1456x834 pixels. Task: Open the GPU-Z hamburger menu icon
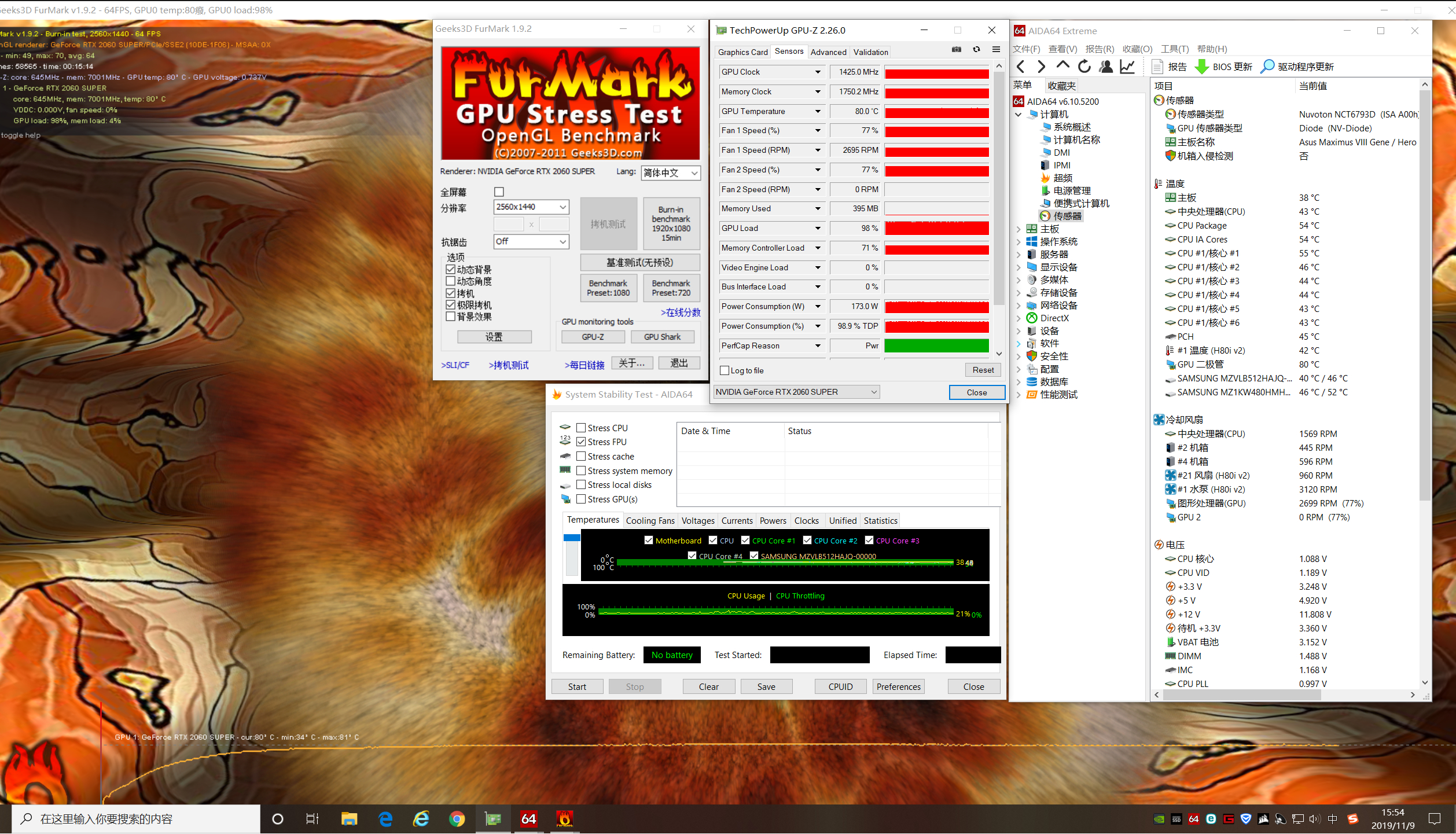[x=996, y=50]
